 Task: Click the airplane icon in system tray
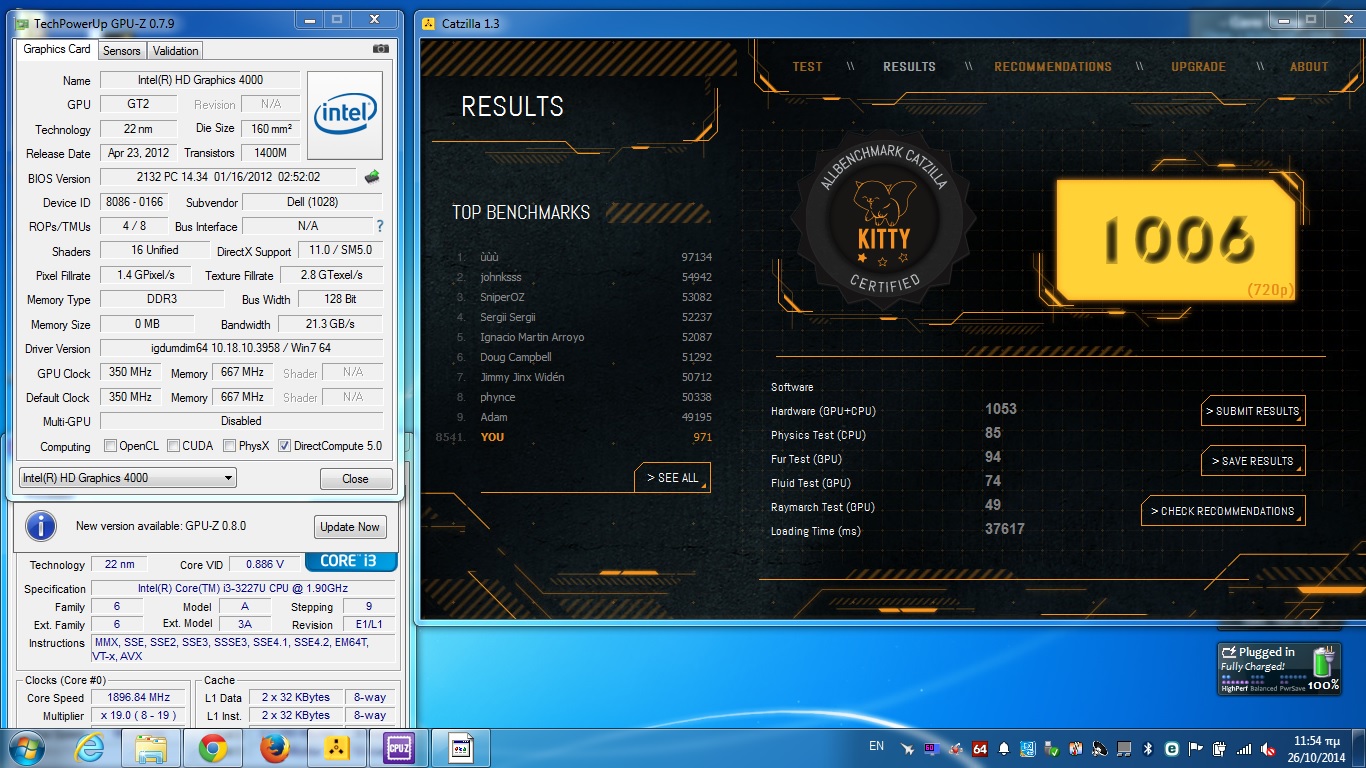click(907, 748)
